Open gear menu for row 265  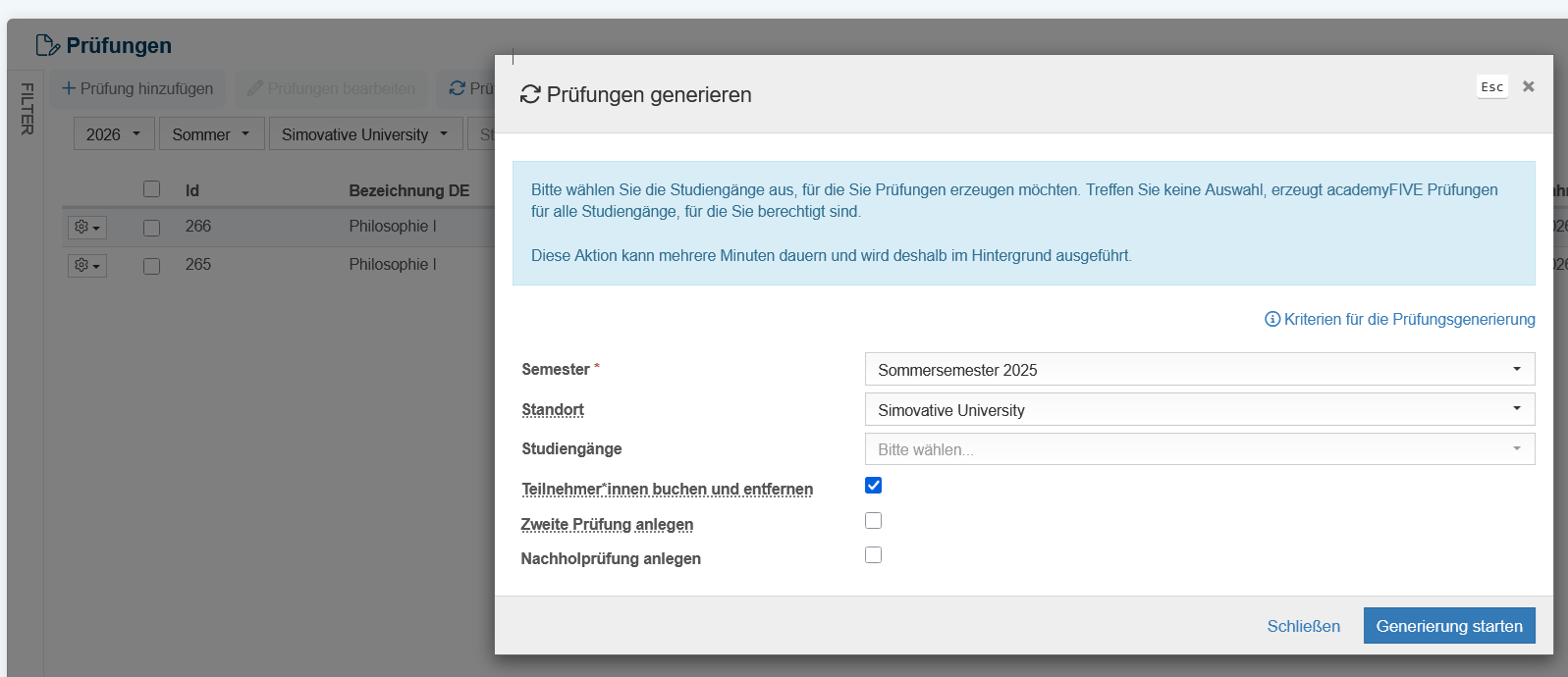(x=87, y=266)
